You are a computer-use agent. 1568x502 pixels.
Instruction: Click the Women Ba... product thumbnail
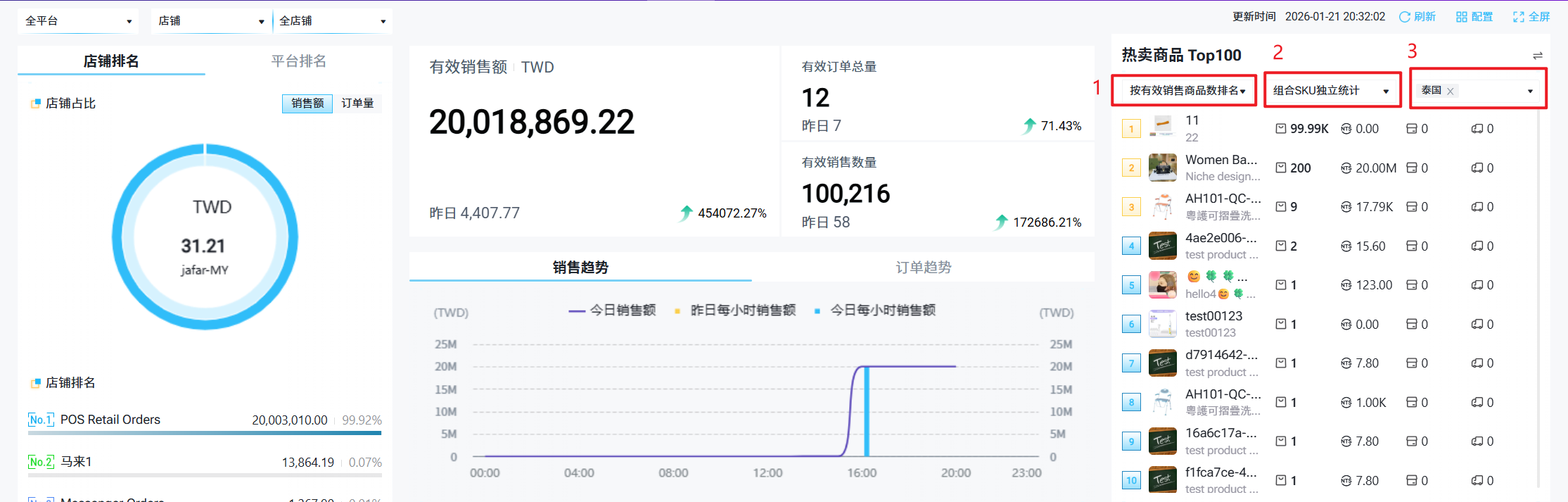[x=1162, y=168]
